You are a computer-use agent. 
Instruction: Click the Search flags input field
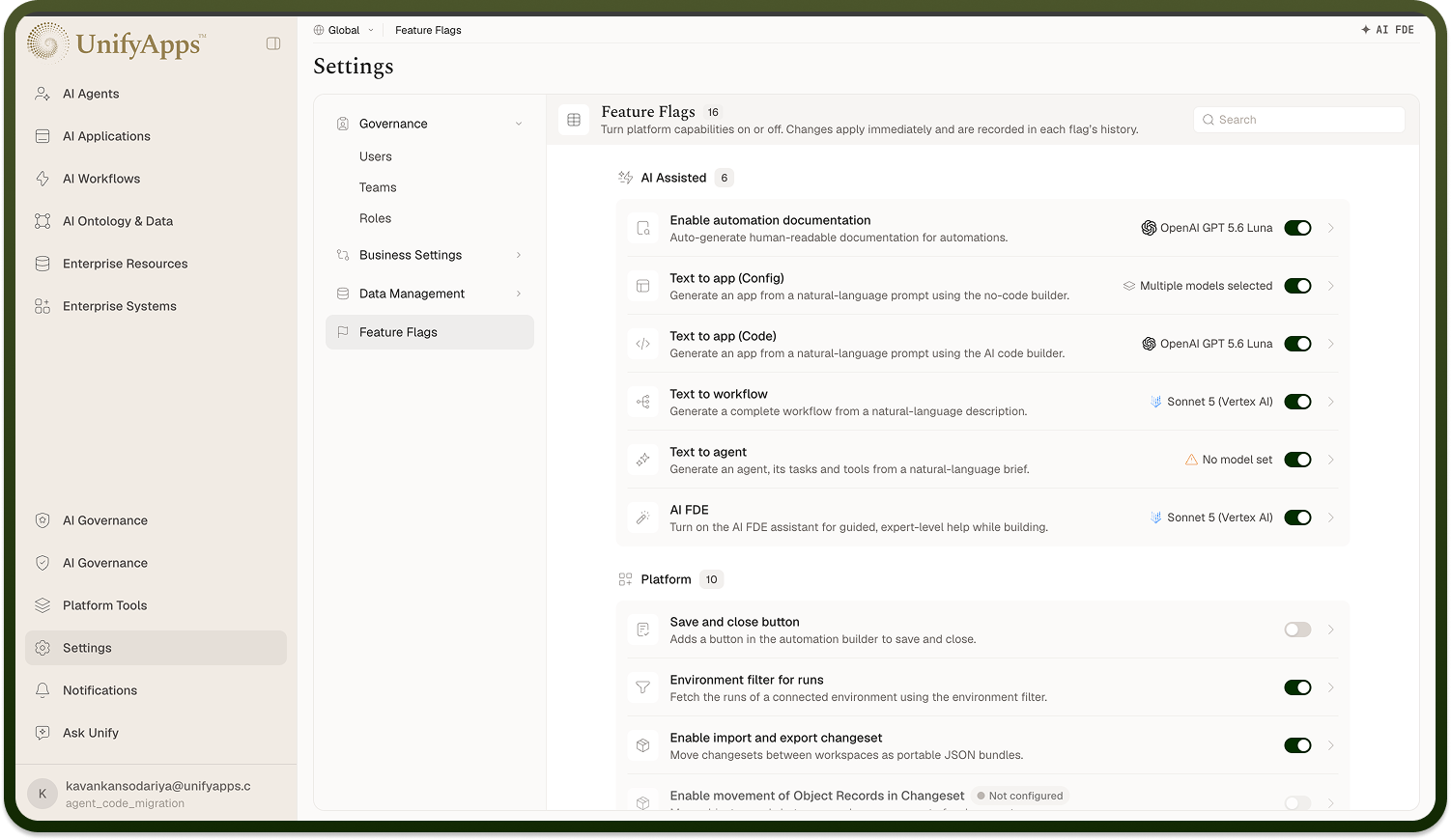click(1299, 120)
